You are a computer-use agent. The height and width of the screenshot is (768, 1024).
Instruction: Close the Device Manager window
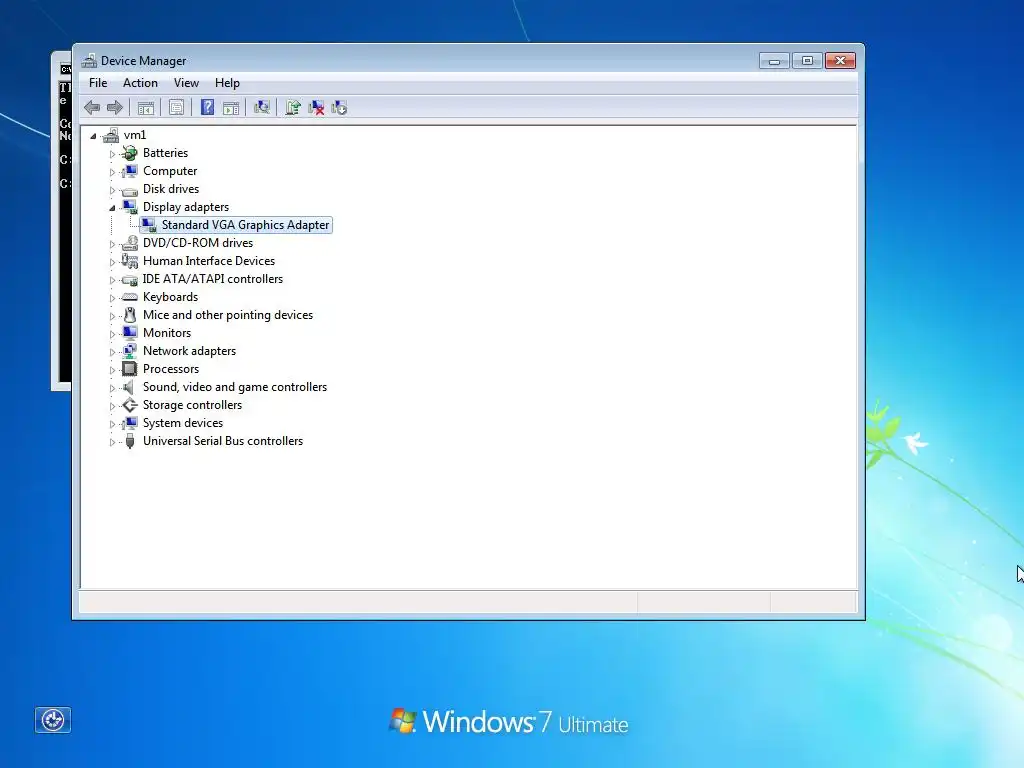point(840,61)
